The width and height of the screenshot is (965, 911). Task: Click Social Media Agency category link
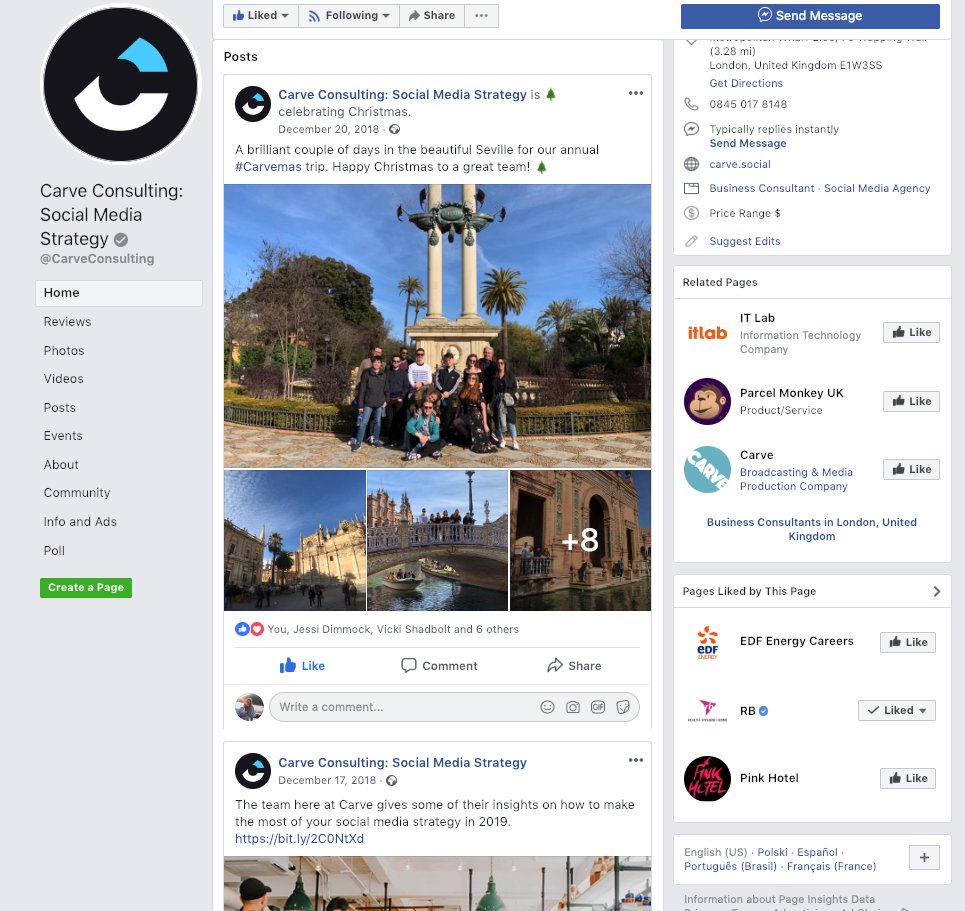point(877,188)
